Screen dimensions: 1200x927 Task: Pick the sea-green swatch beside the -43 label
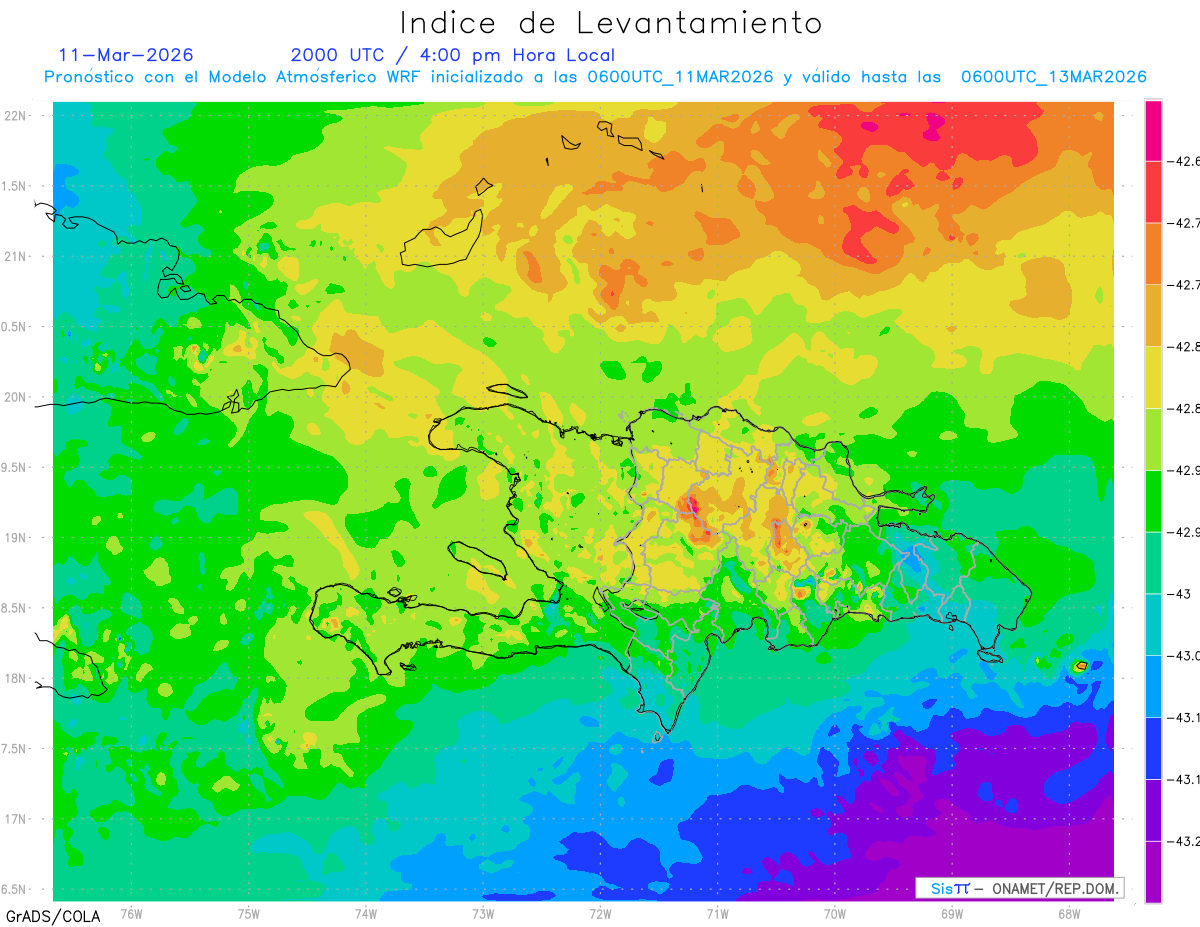pos(1153,563)
